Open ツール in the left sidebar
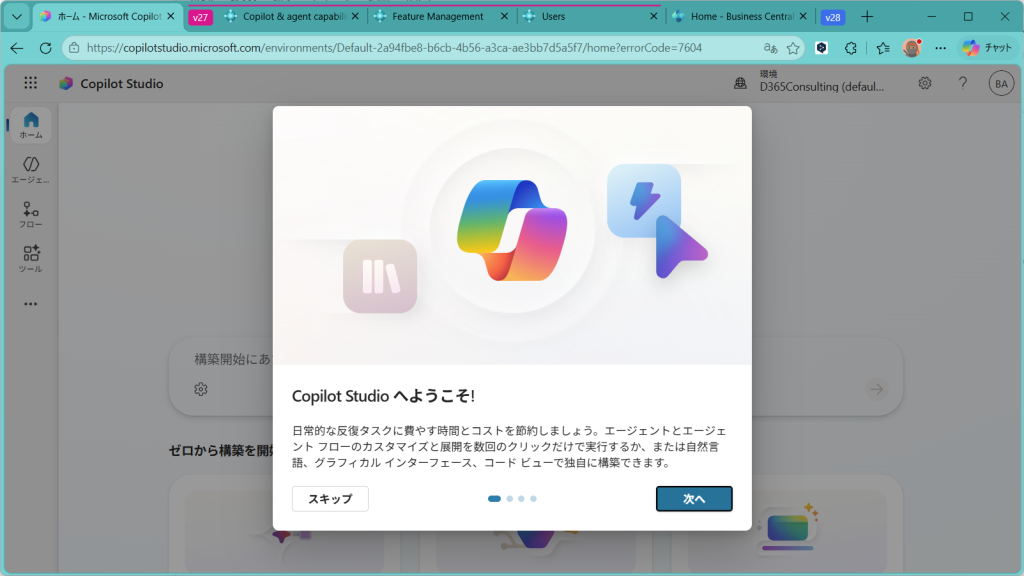Image resolution: width=1024 pixels, height=576 pixels. click(x=31, y=258)
